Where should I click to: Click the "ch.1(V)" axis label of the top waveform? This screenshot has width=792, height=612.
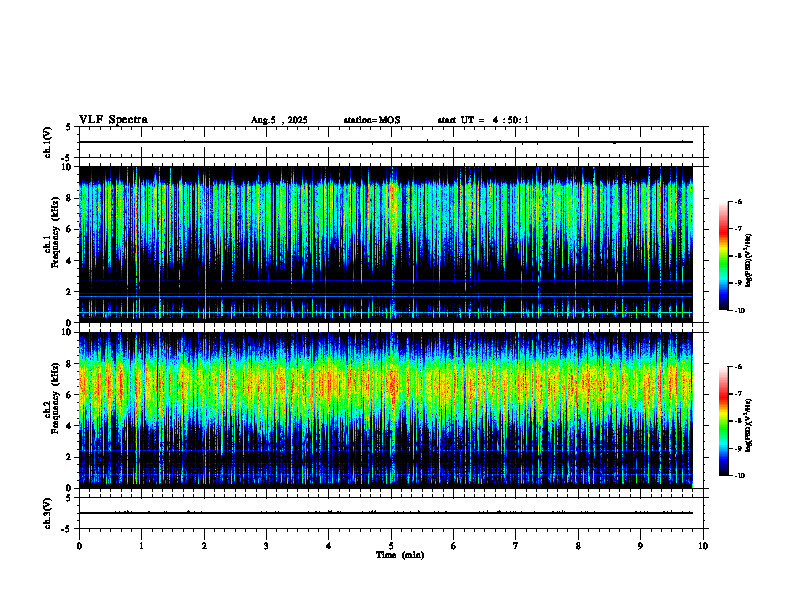[x=47, y=142]
